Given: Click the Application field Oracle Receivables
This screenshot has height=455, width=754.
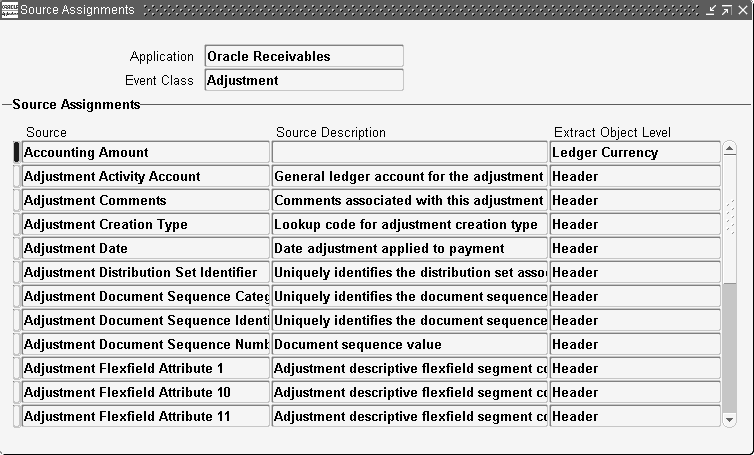Looking at the screenshot, I should pos(304,56).
